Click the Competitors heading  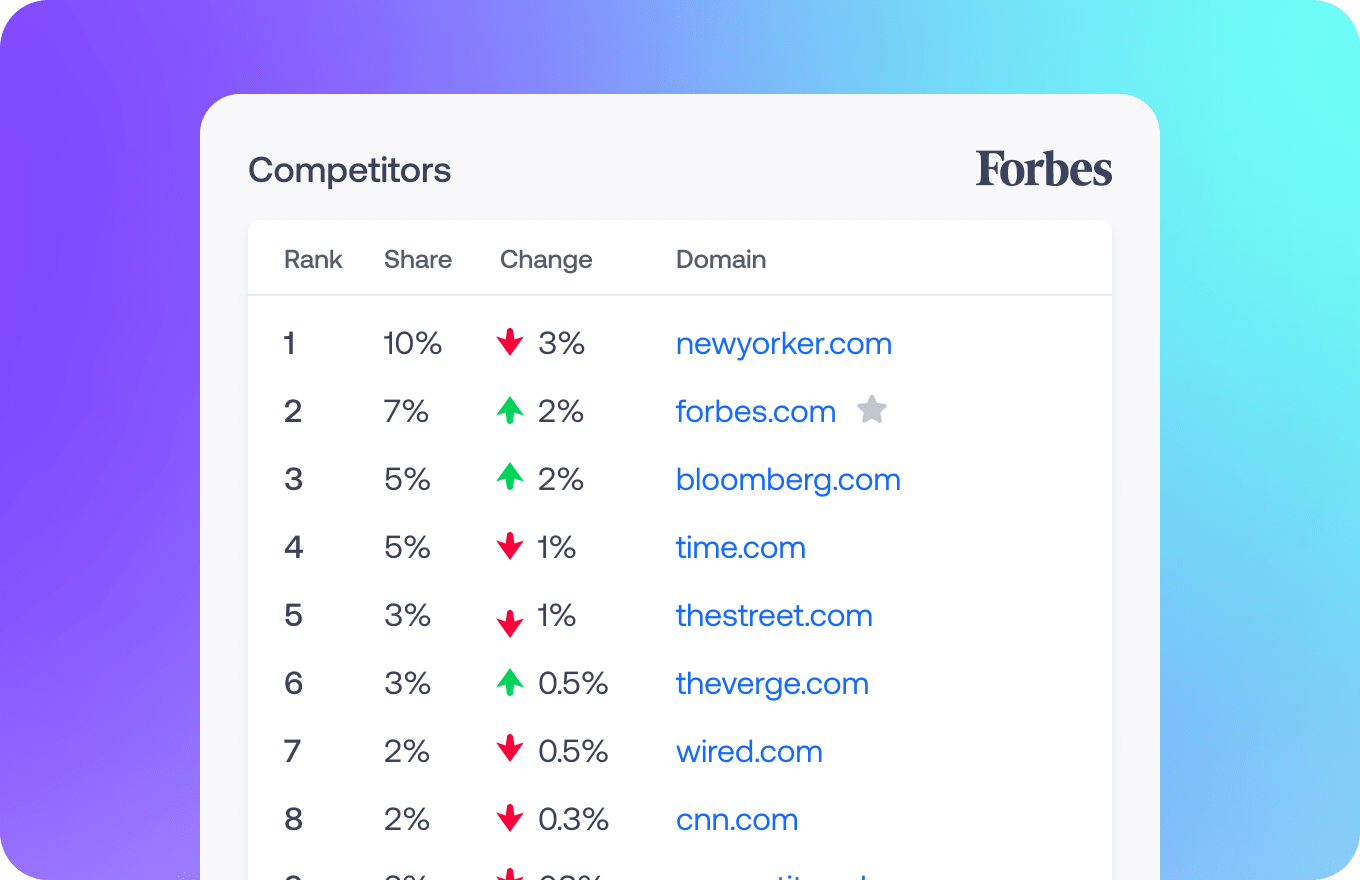[x=349, y=170]
